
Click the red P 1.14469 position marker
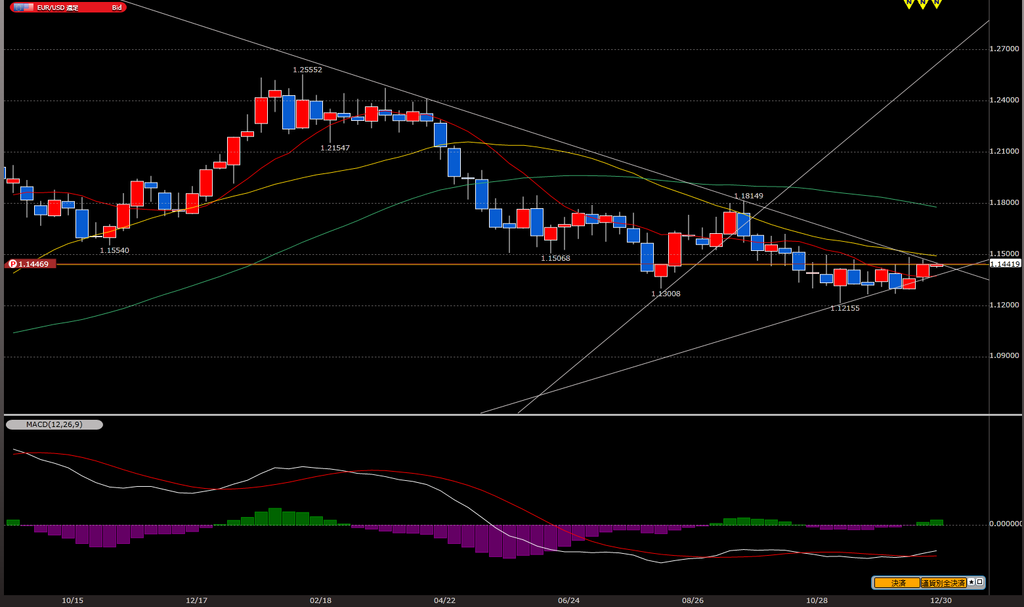(x=31, y=264)
